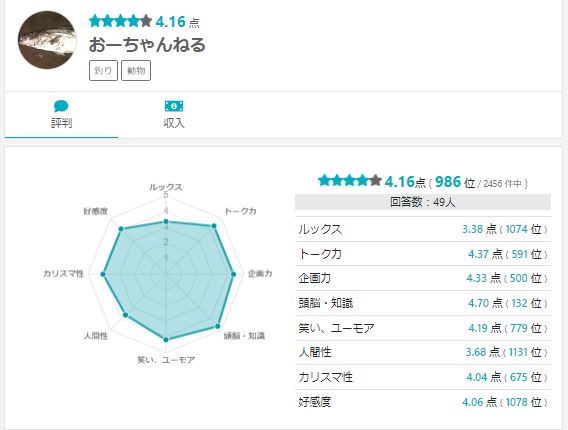Click the money bill icon above 収入
The width and height of the screenshot is (568, 430).
(174, 106)
